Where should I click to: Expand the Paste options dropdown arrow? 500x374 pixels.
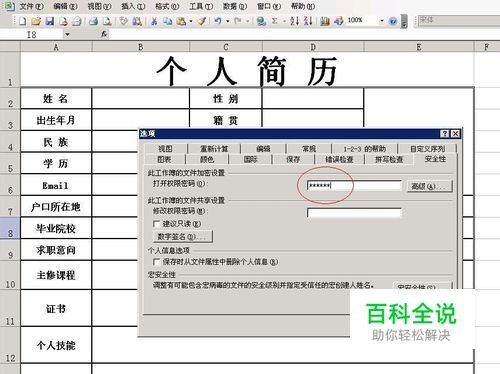(x=191, y=21)
